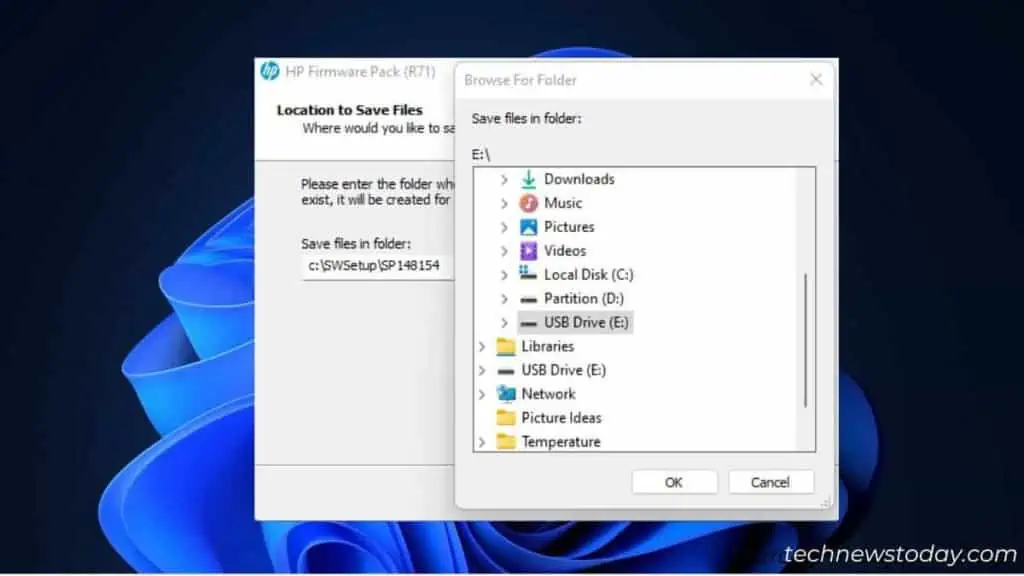Select the Downloads folder icon
The image size is (1024, 576).
coord(528,179)
